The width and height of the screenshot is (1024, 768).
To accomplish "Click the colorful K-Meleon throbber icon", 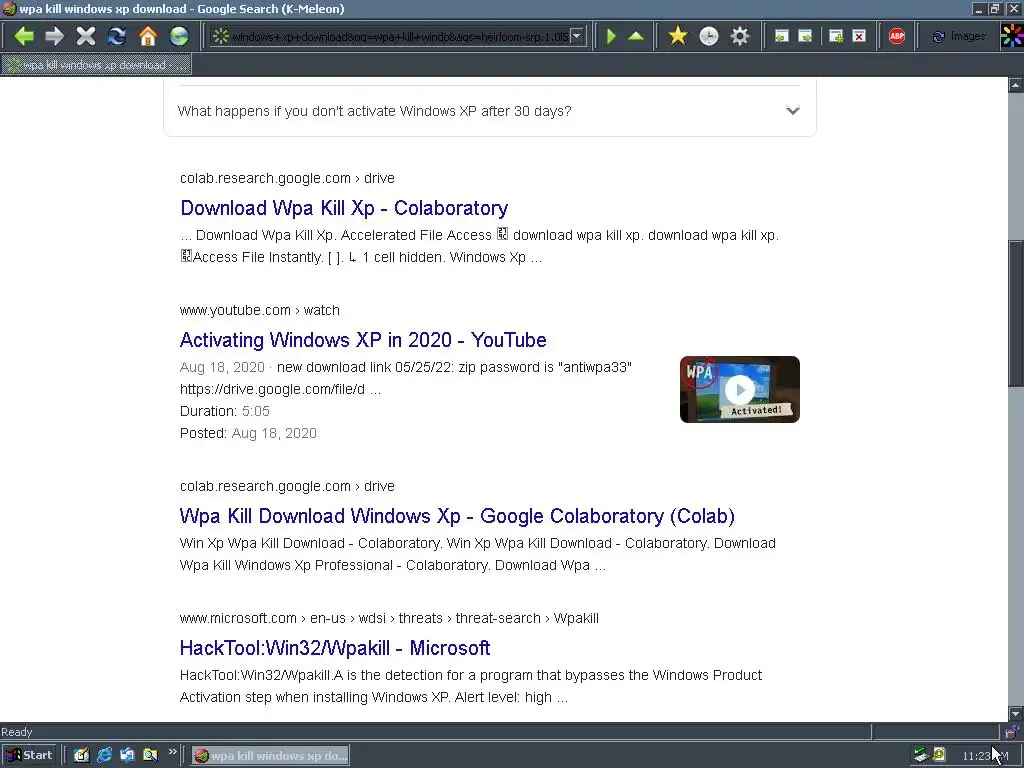I will point(1012,36).
